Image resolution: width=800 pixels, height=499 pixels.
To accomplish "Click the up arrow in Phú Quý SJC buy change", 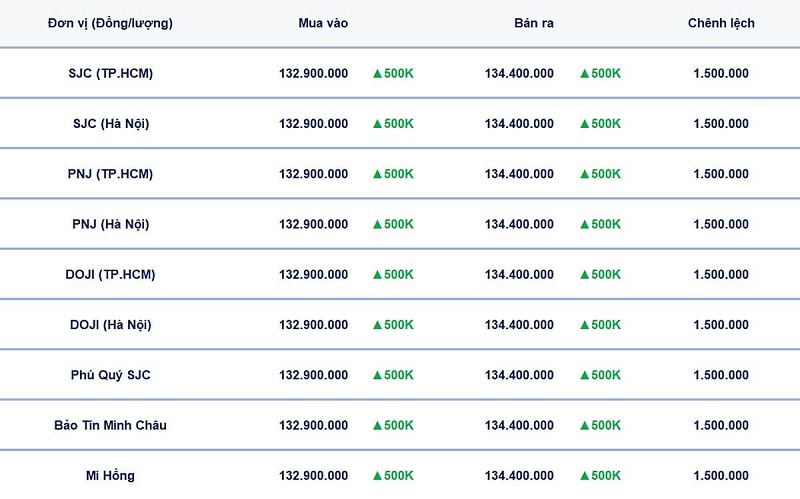I will coord(378,375).
